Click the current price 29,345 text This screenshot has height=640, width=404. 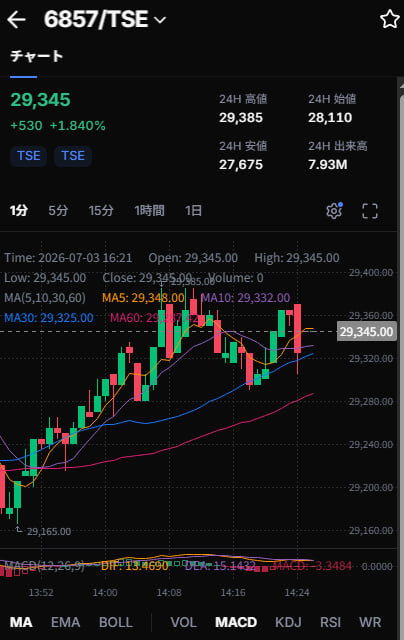[x=40, y=100]
